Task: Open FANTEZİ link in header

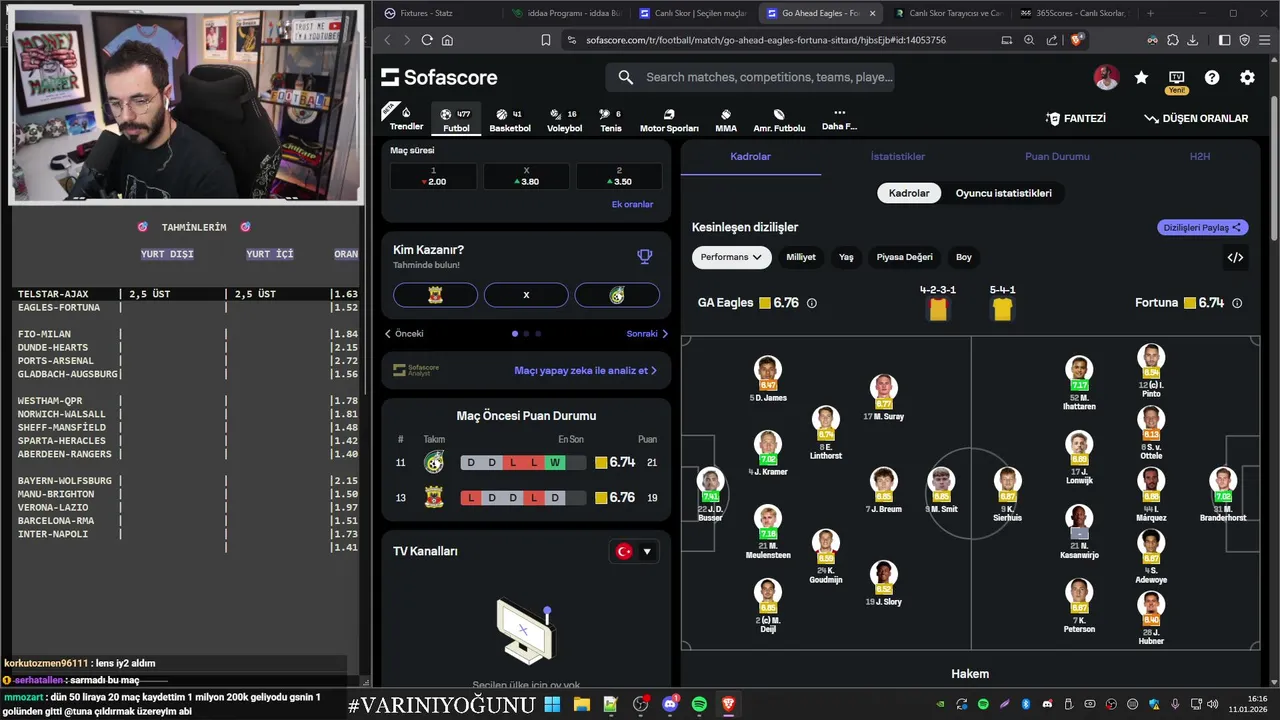Action: click(x=1076, y=118)
